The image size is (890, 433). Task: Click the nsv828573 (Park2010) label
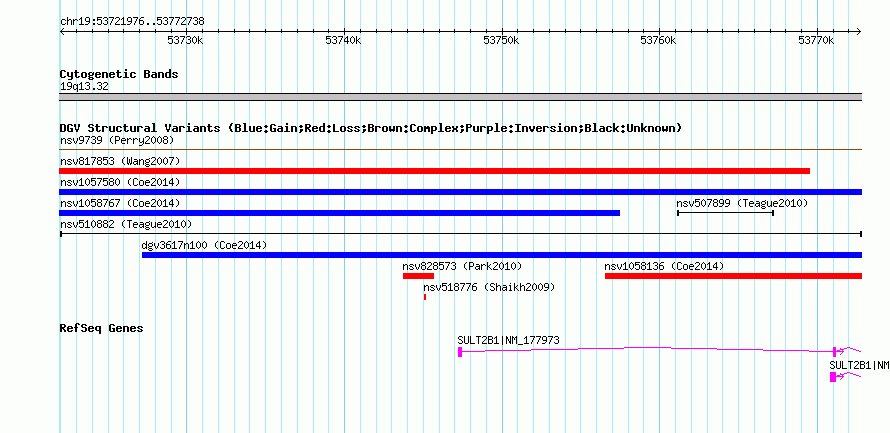click(462, 266)
